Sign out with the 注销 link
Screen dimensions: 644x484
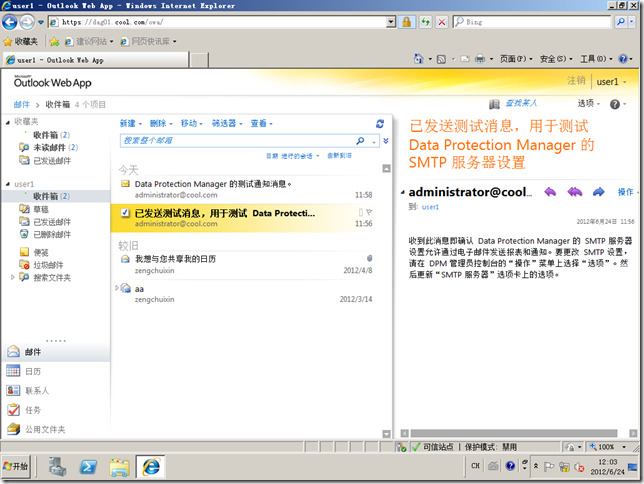[576, 81]
